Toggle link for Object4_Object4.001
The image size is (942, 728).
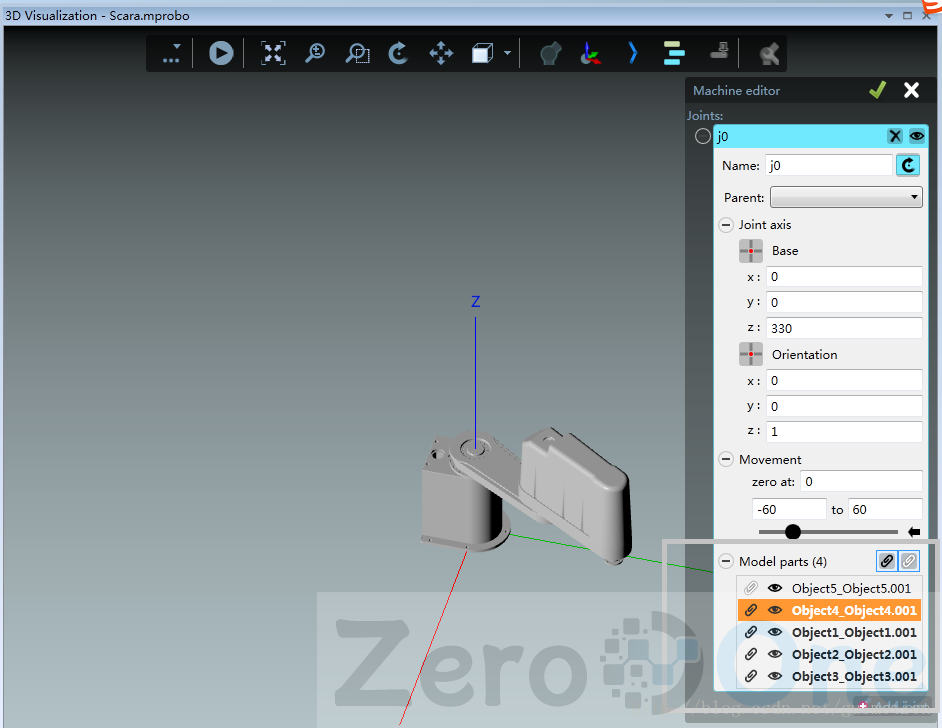tap(750, 610)
